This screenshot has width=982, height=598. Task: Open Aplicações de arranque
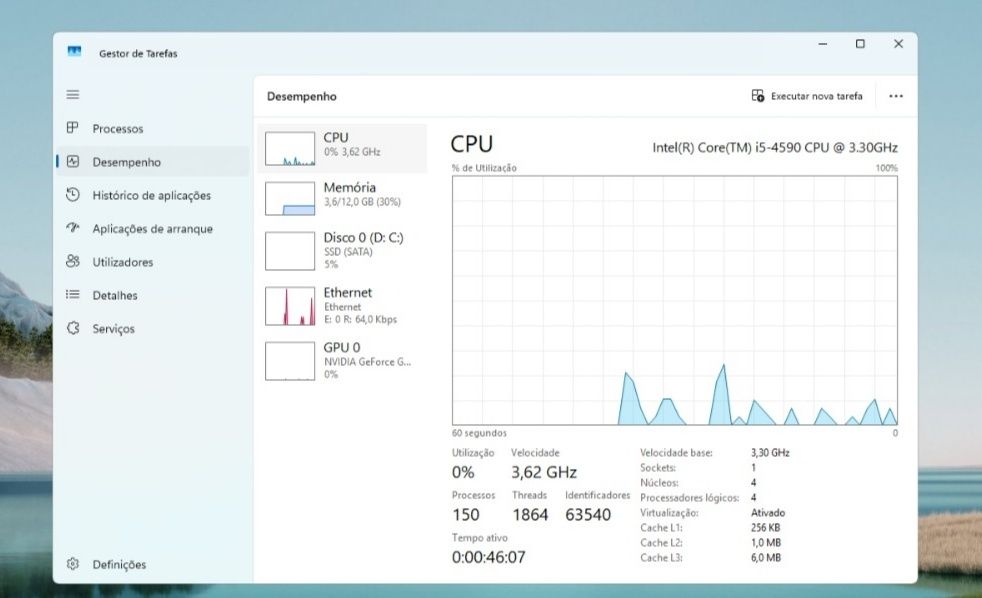tap(153, 229)
